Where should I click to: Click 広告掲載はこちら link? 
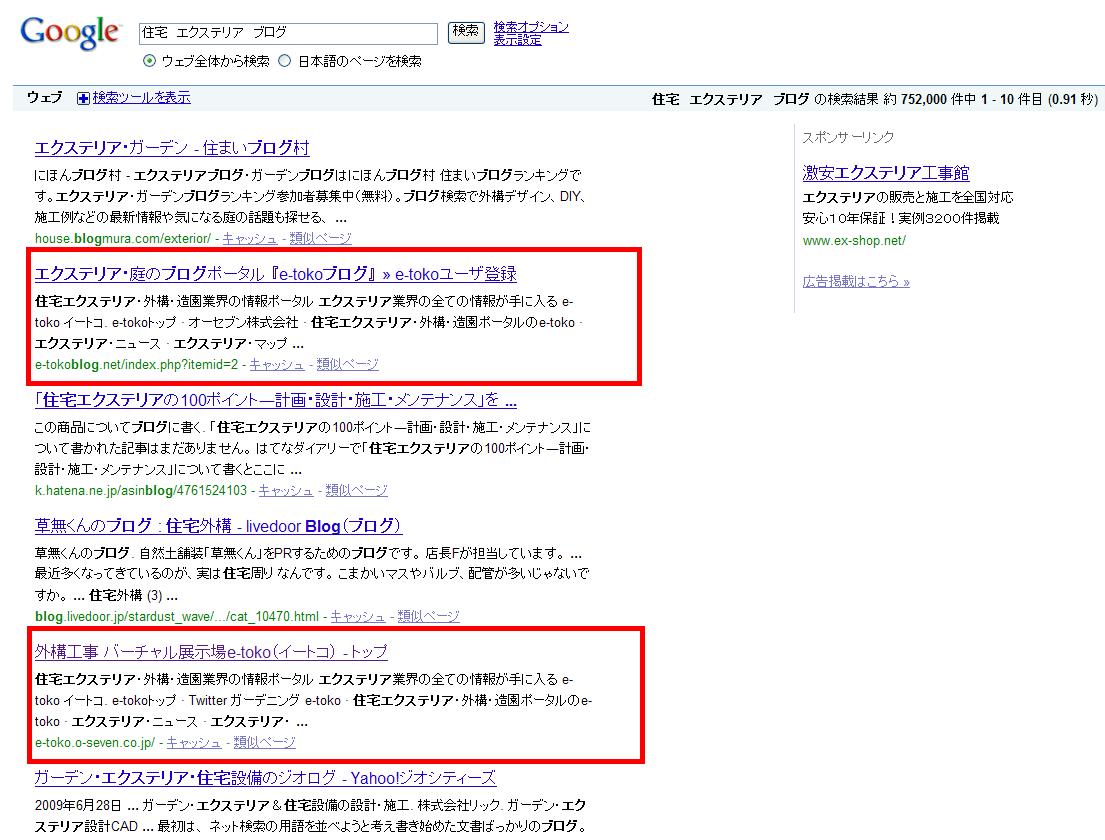pyautogui.click(x=856, y=282)
